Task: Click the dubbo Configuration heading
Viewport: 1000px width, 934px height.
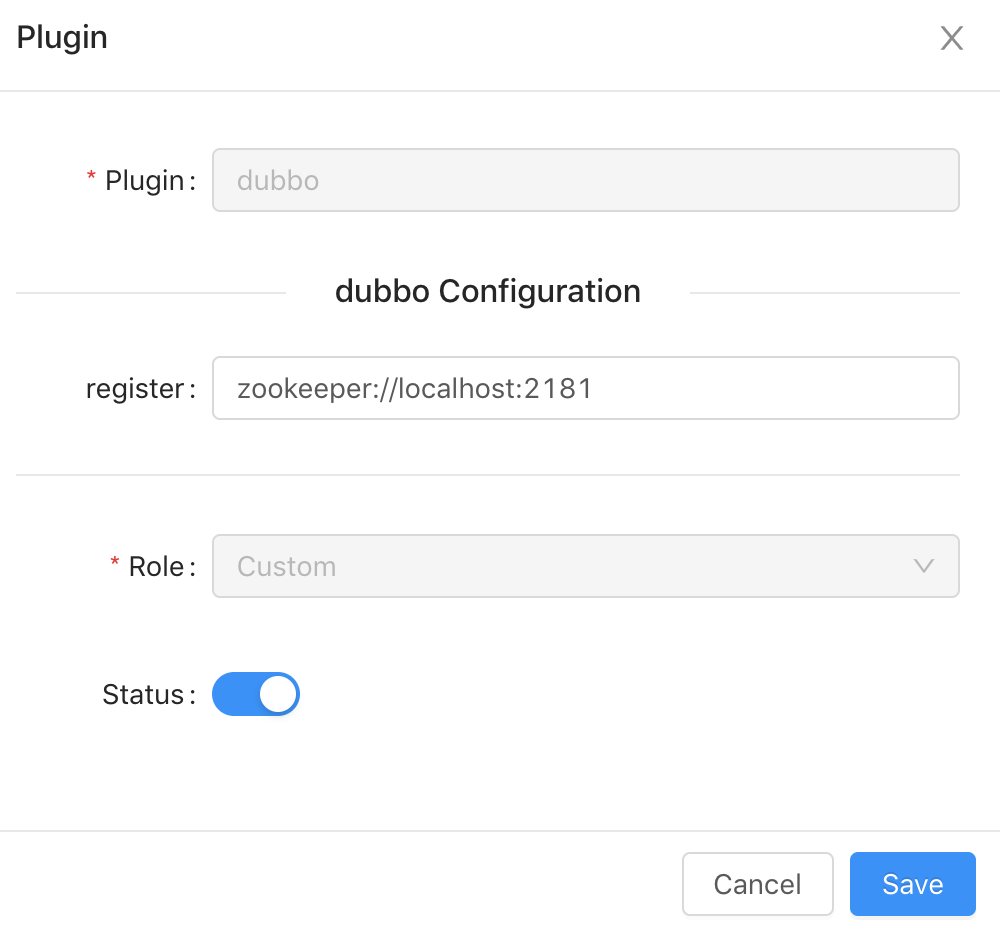Action: click(488, 291)
